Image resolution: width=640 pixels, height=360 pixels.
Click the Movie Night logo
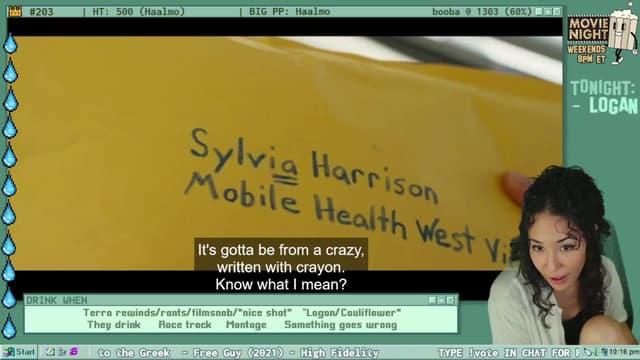point(588,29)
